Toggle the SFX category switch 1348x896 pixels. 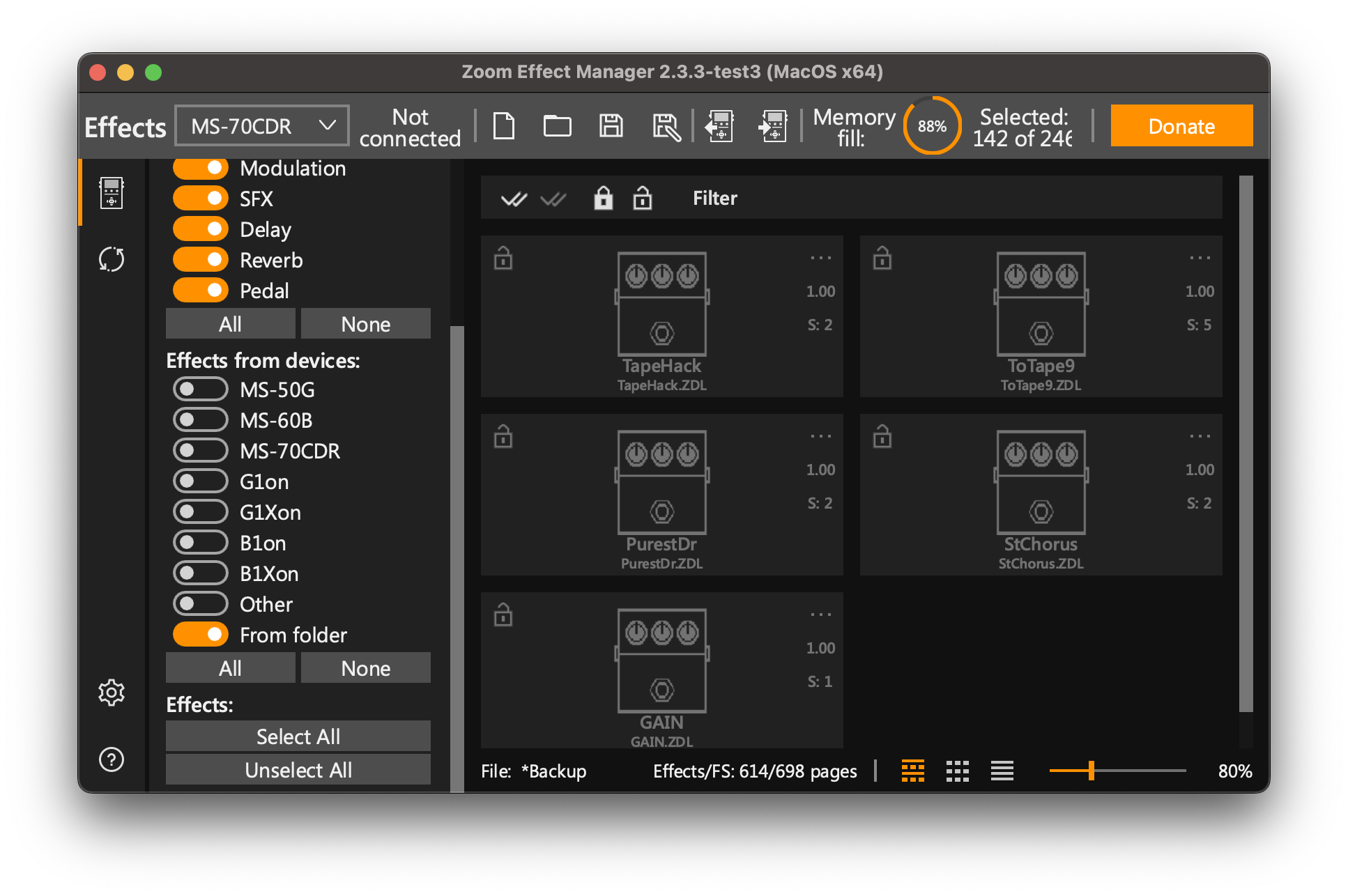coord(201,199)
